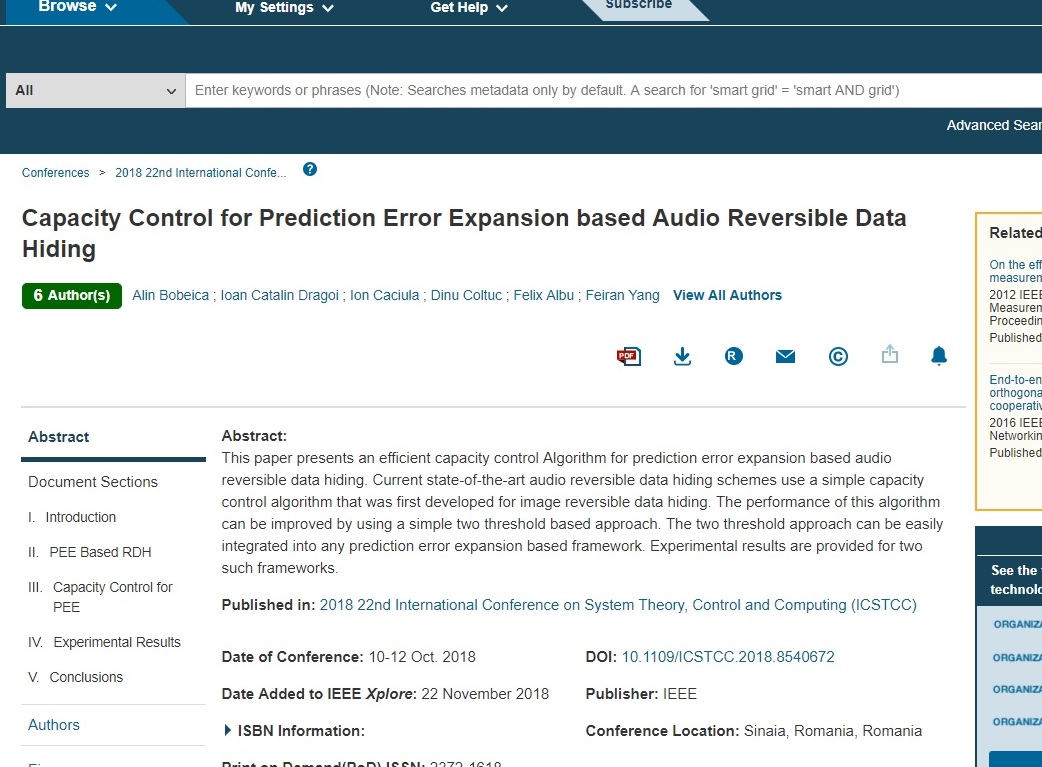Image resolution: width=1042 pixels, height=767 pixels.
Task: Open the Browse menu
Action: click(77, 7)
